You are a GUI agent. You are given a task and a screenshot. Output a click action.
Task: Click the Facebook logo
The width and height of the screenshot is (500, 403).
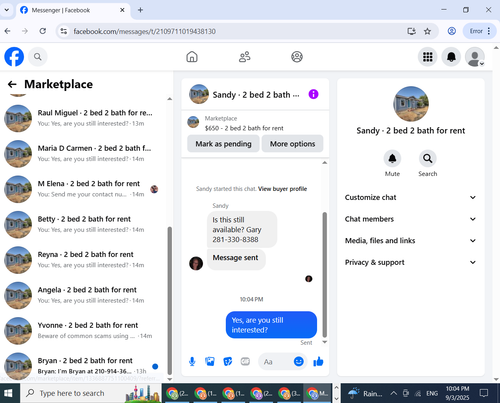[x=14, y=57]
